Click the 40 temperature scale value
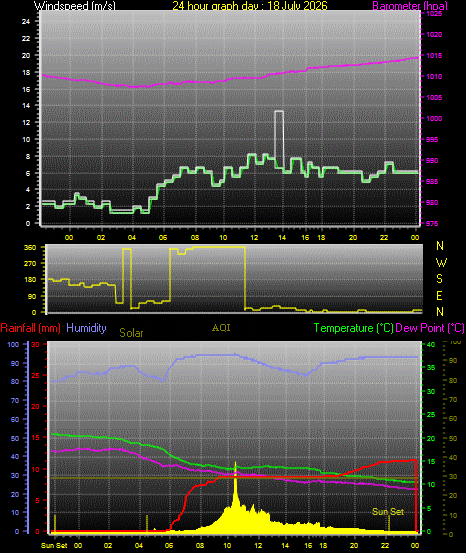The height and width of the screenshot is (553, 466). tap(431, 345)
